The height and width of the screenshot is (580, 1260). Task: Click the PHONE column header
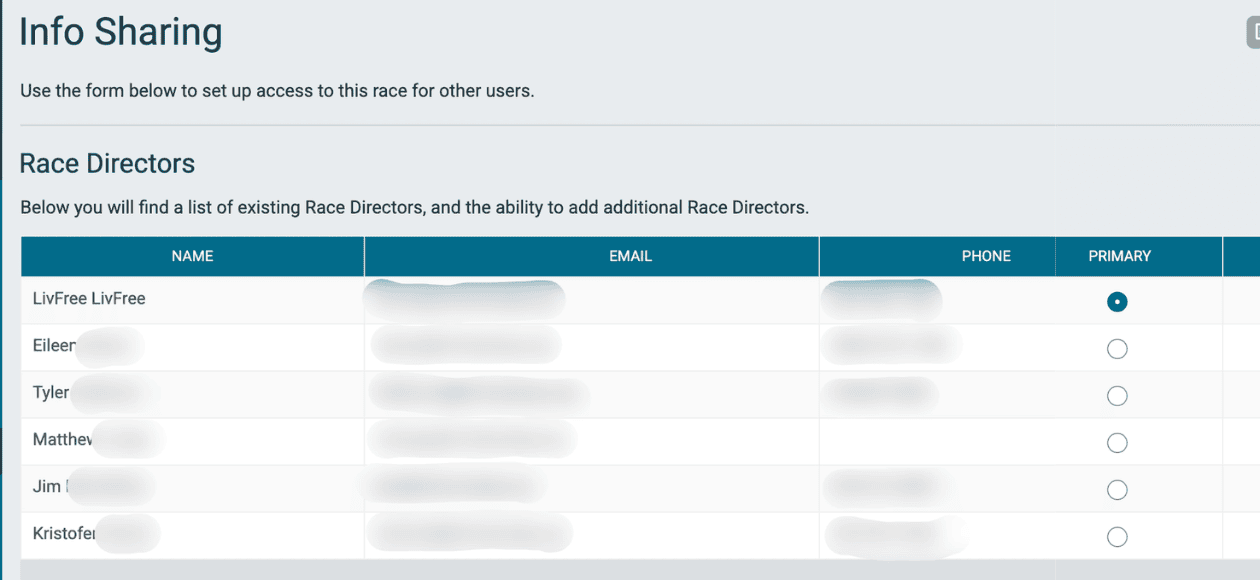(x=937, y=256)
